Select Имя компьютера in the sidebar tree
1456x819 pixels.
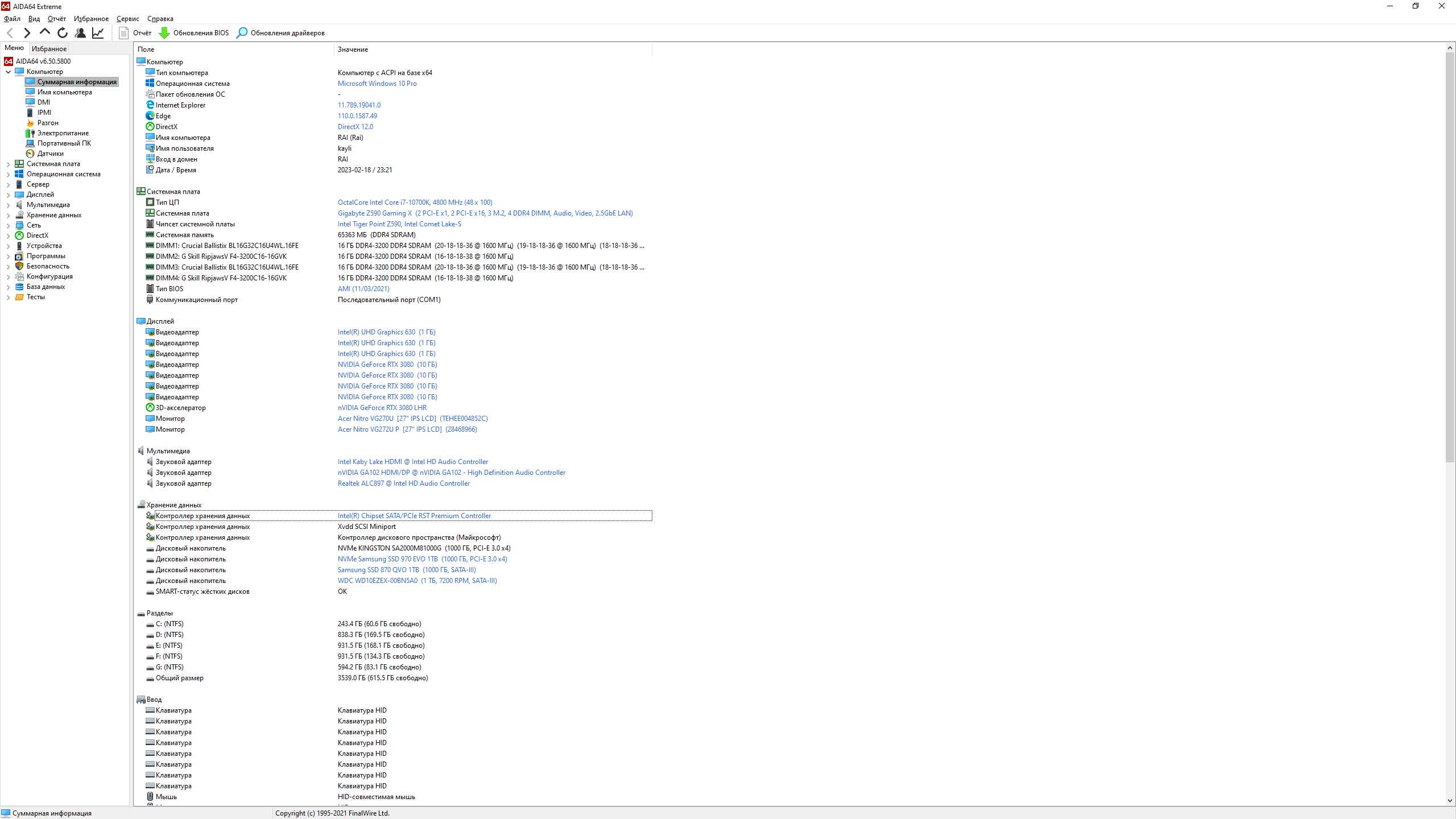click(x=64, y=92)
